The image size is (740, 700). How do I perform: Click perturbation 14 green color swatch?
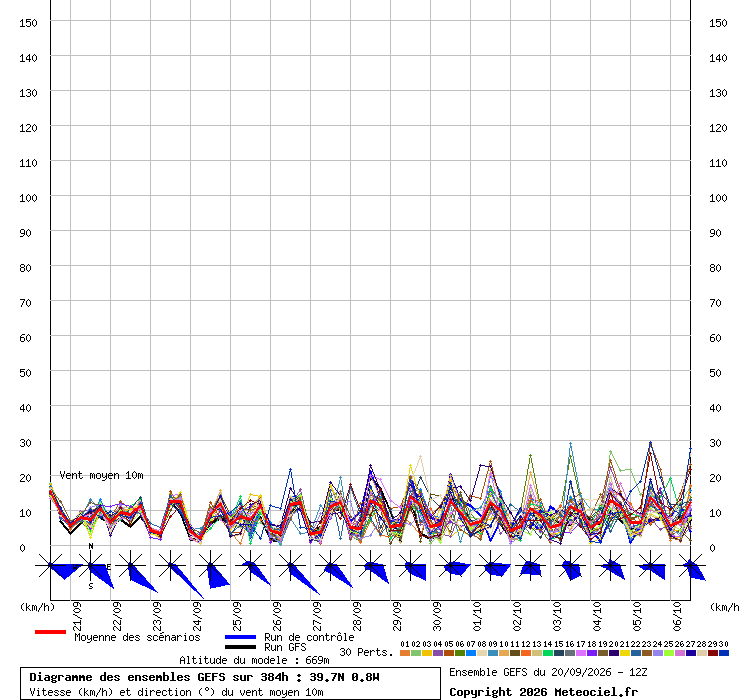[548, 653]
